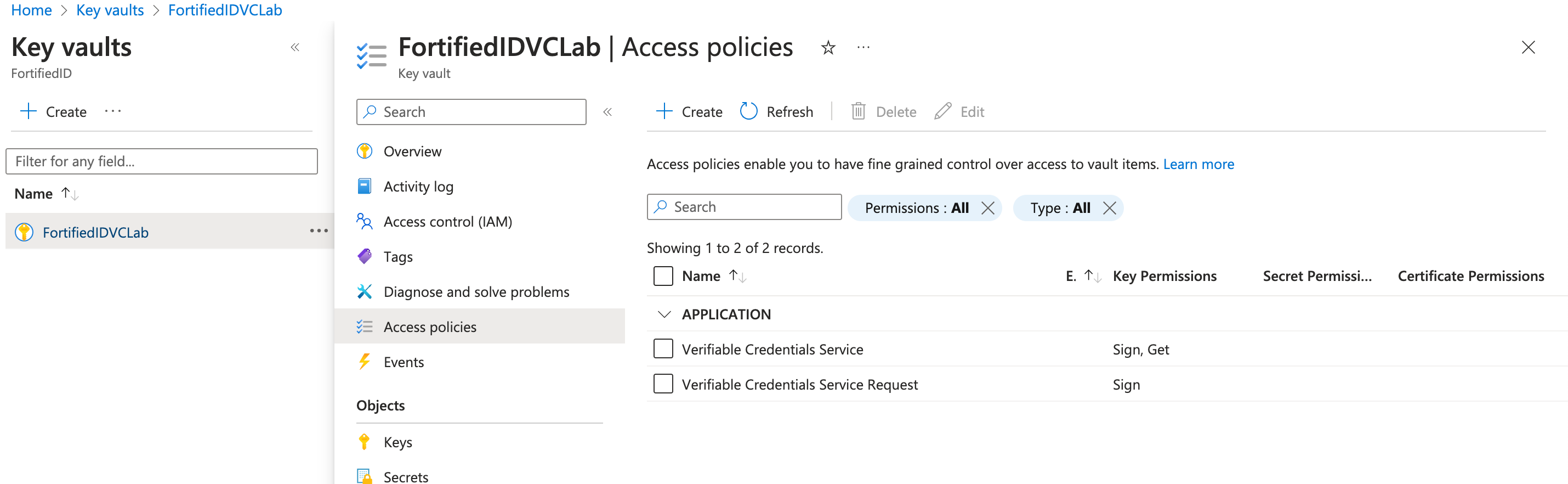Click the Secret Permissions column header
Image resolution: width=1568 pixels, height=484 pixels.
pyautogui.click(x=1317, y=276)
